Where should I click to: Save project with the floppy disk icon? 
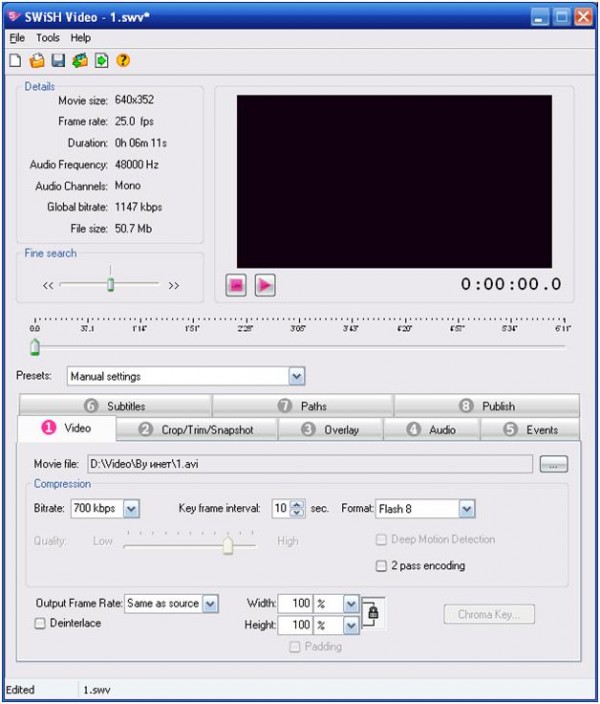pos(58,60)
